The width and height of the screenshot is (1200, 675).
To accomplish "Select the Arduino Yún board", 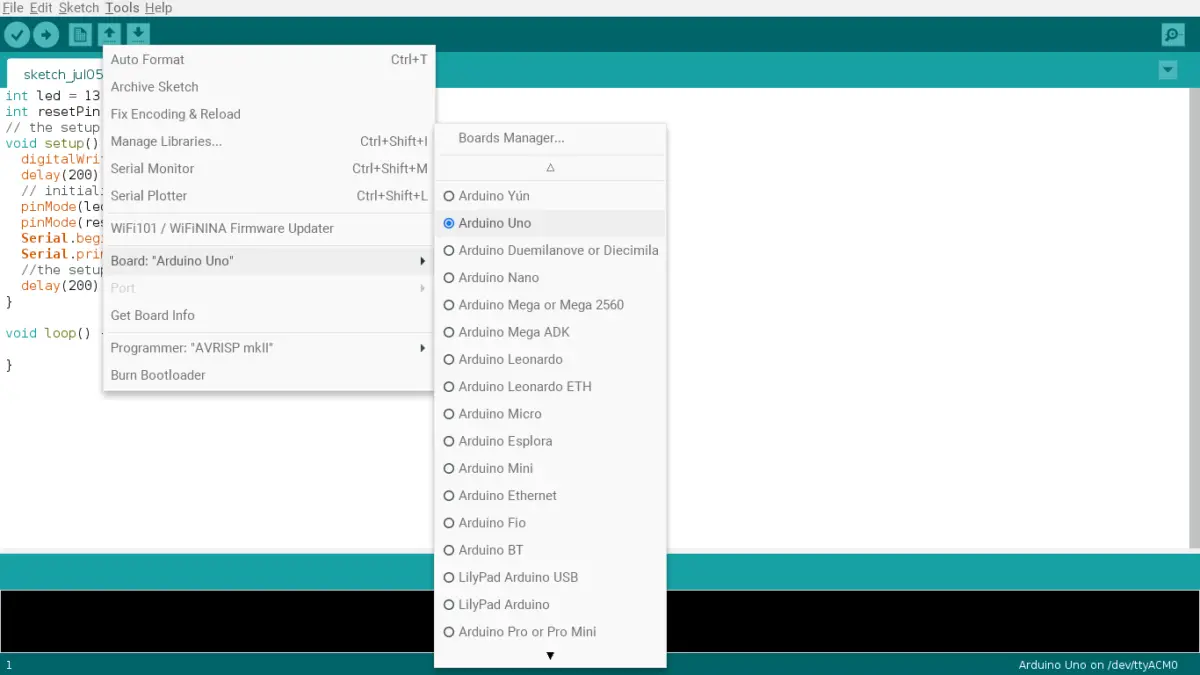I will tap(550, 196).
